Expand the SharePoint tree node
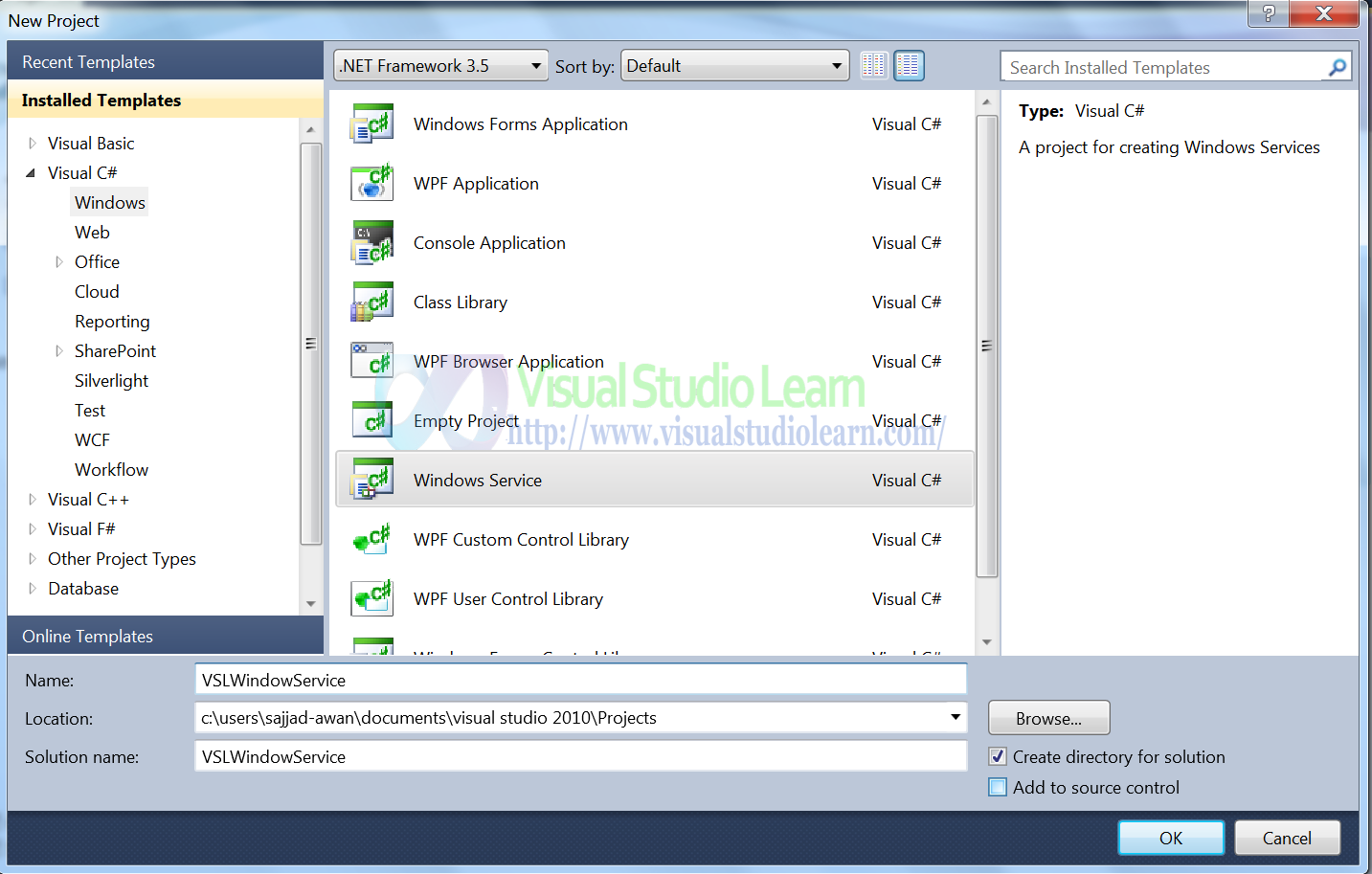1372x874 pixels. [59, 351]
